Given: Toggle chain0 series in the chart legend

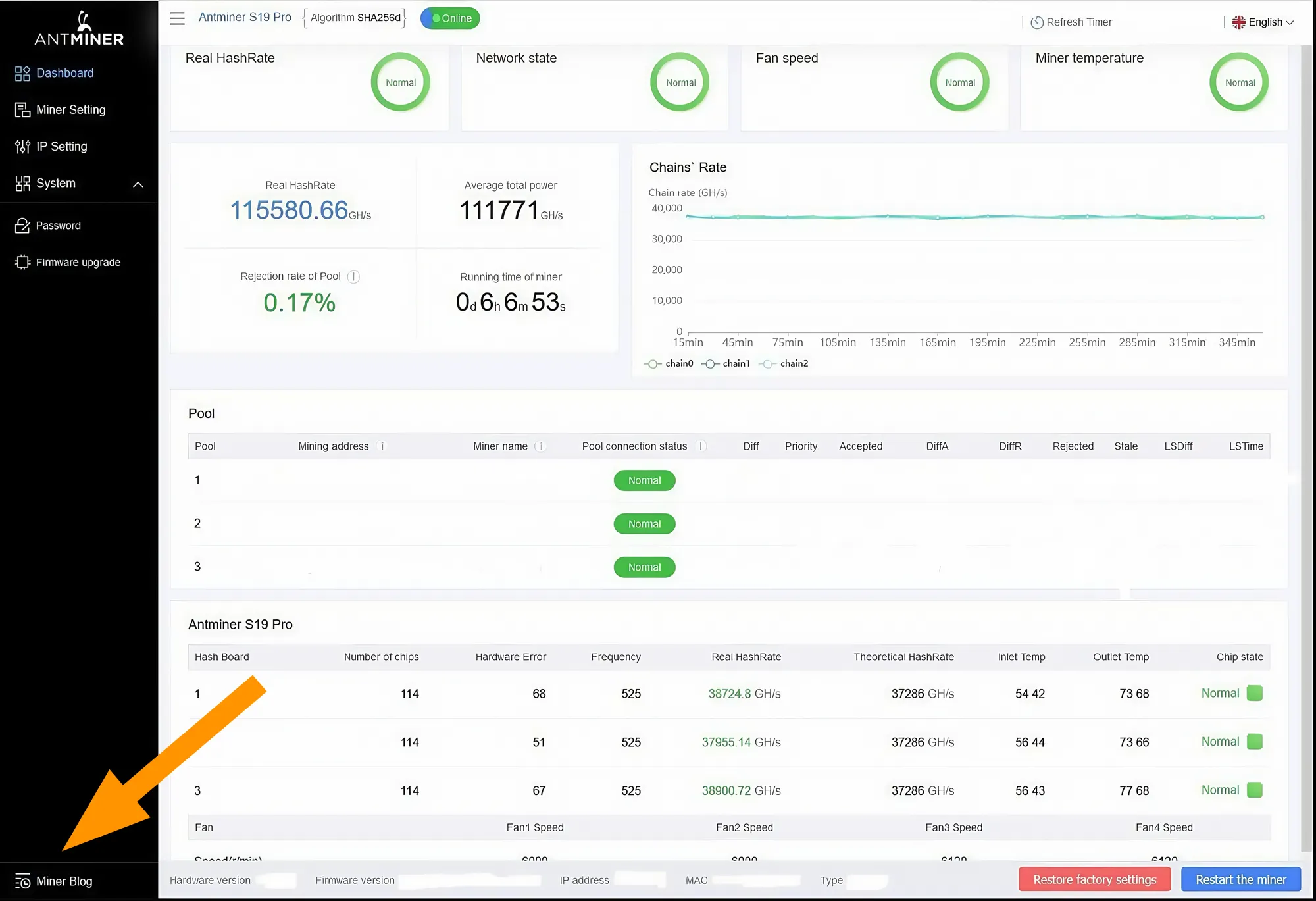Looking at the screenshot, I should point(669,363).
